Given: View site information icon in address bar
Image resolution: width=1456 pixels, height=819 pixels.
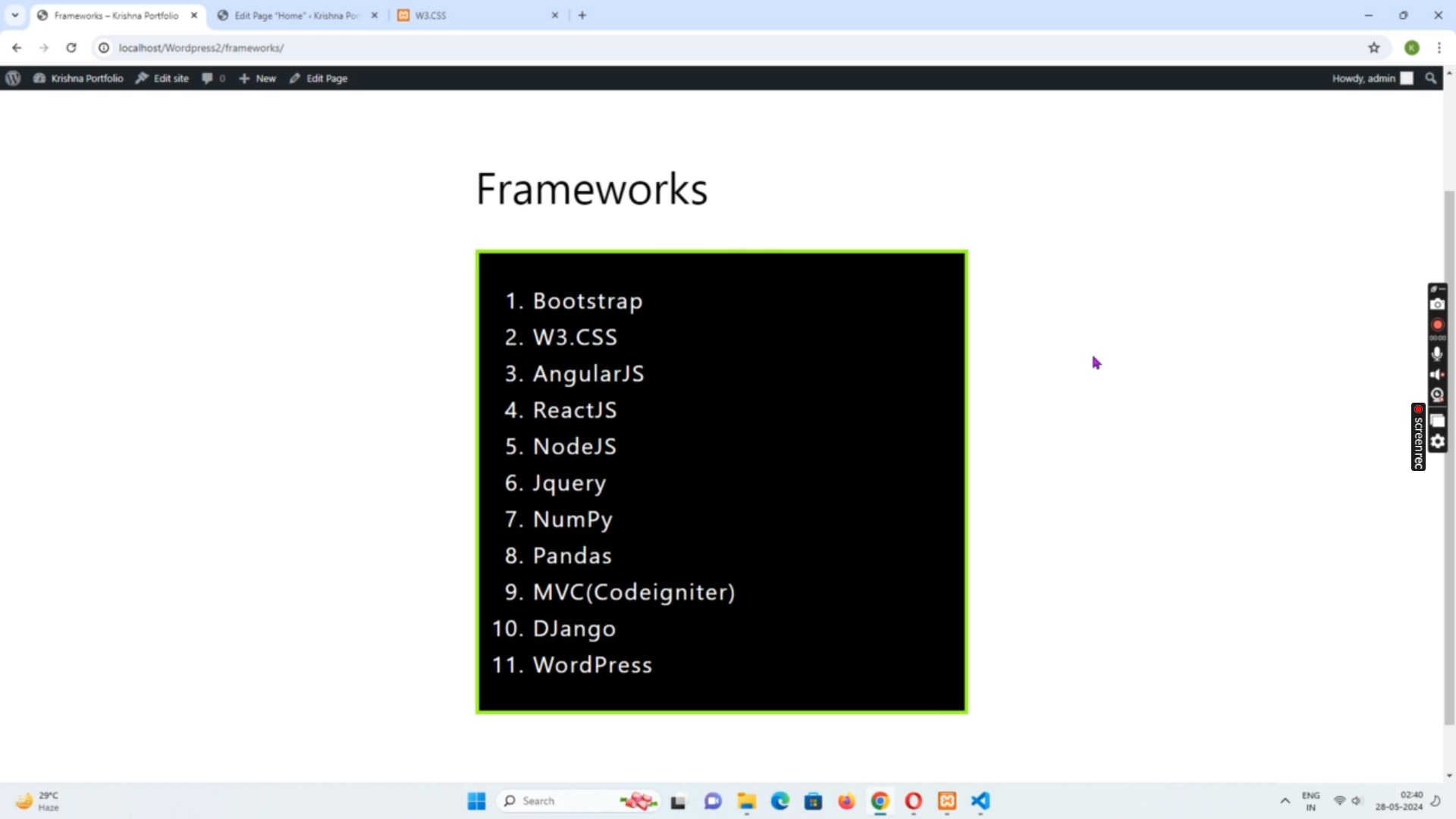Looking at the screenshot, I should coord(104,48).
